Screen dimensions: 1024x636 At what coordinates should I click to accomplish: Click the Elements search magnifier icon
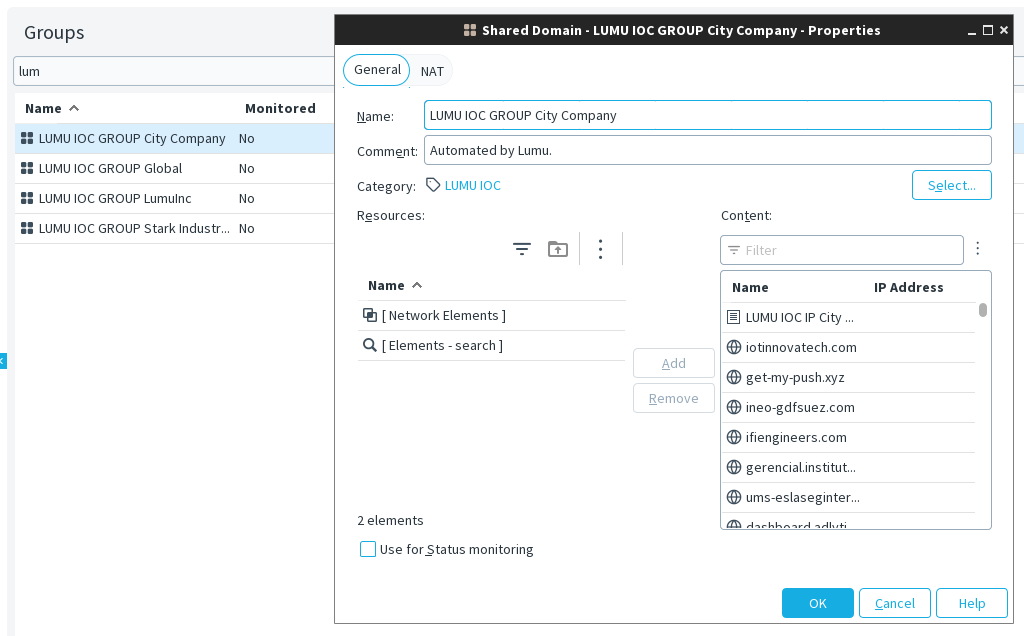click(370, 345)
